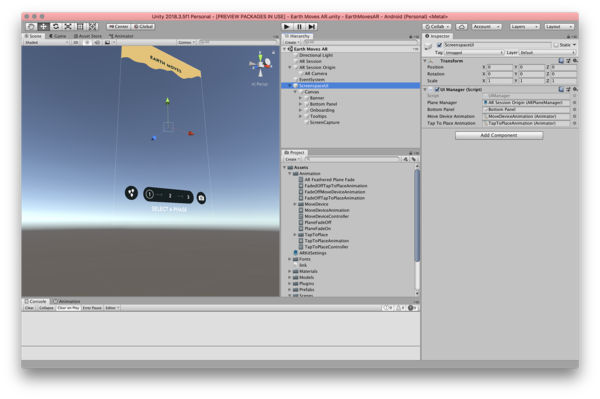Select the Move tool

pos(44,26)
